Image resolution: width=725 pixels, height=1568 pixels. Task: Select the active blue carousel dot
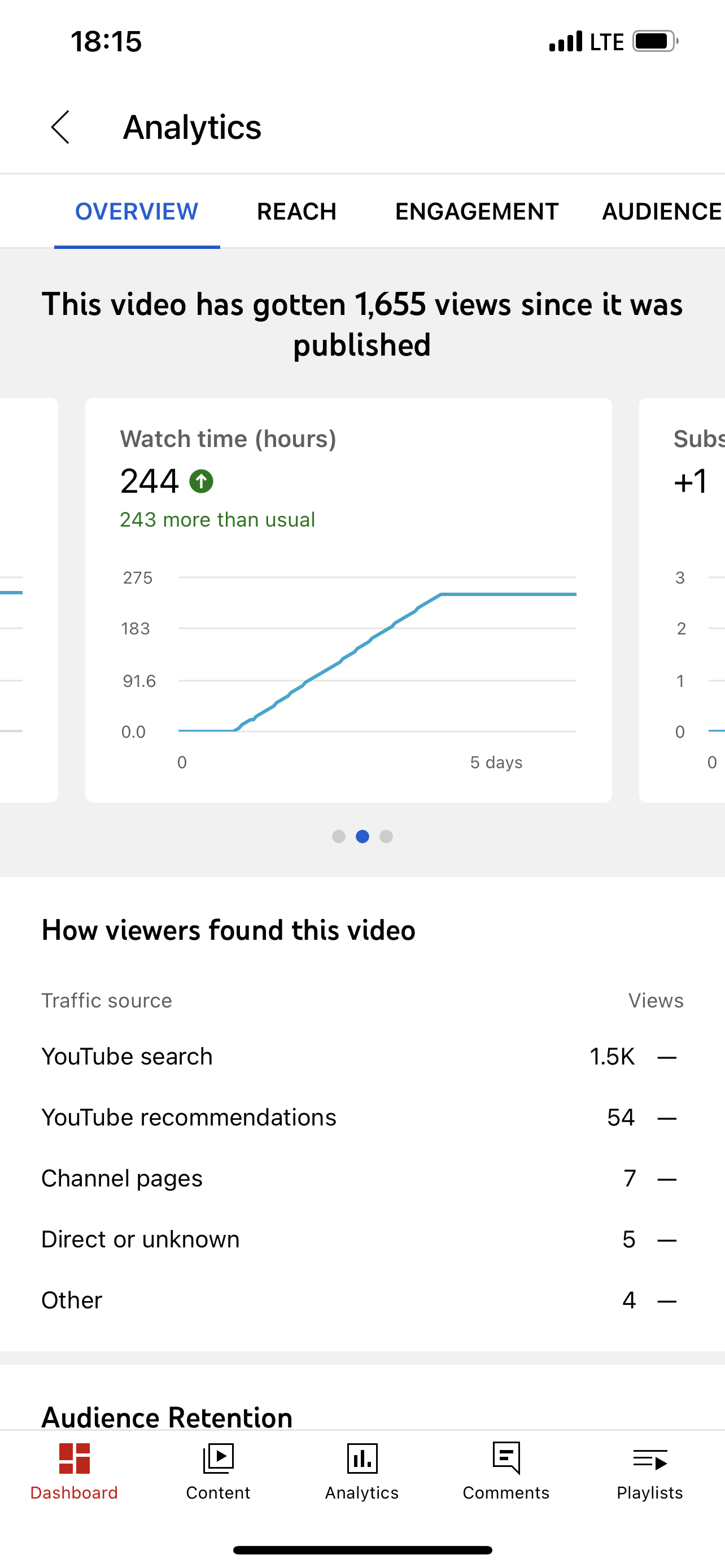click(362, 836)
